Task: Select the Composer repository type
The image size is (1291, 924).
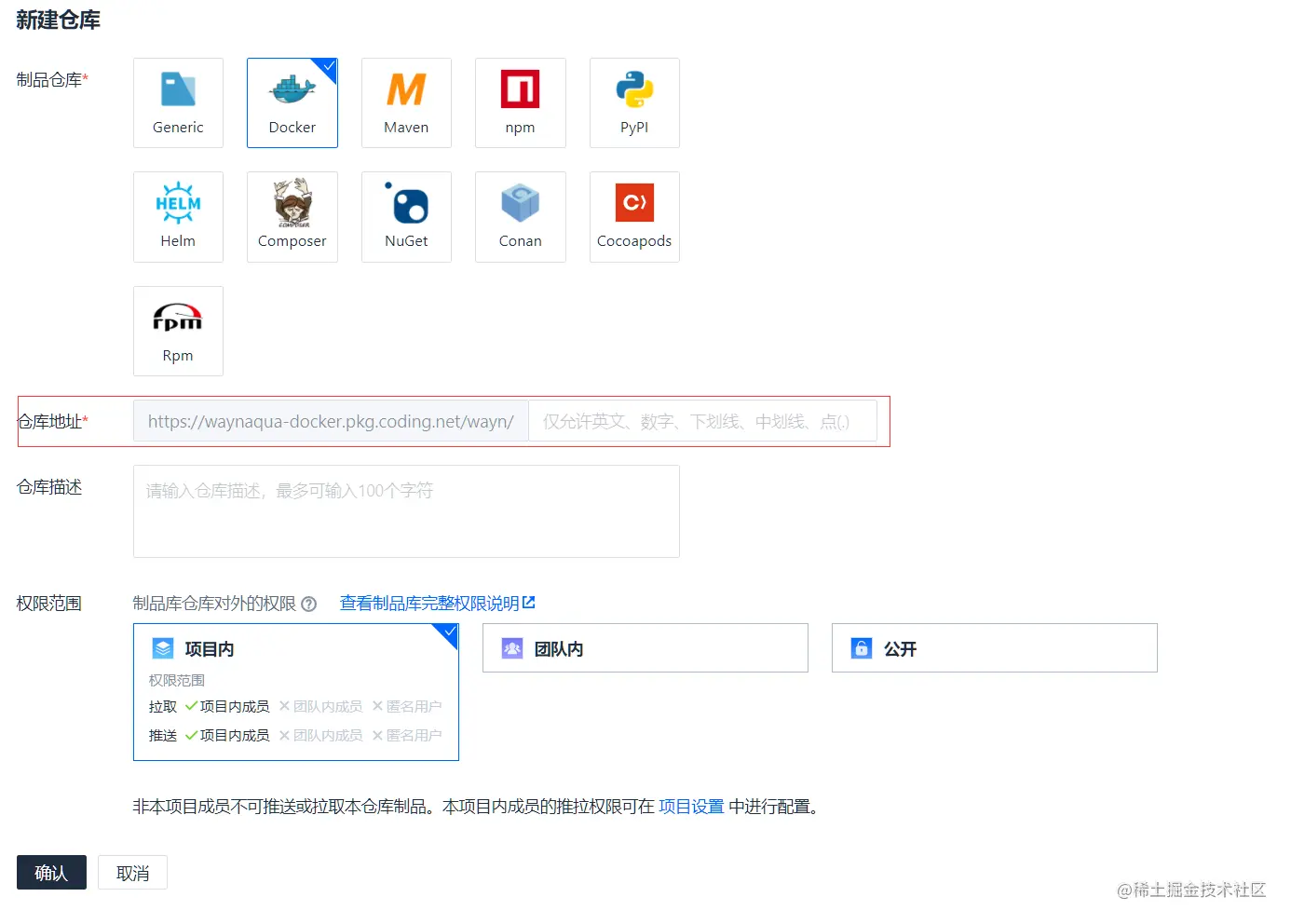Action: pos(292,217)
